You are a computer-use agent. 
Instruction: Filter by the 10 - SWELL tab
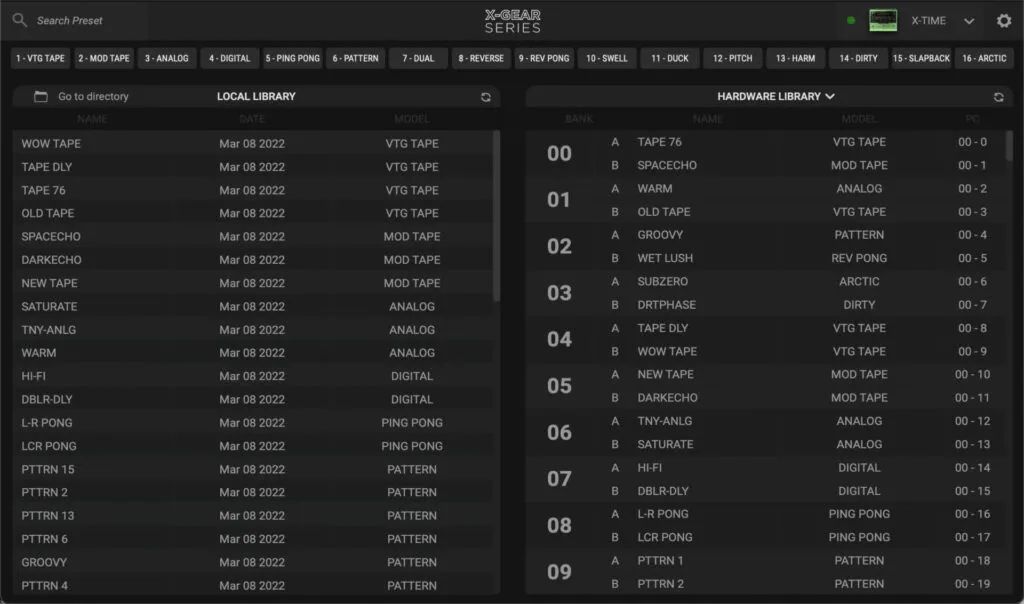[x=607, y=59]
